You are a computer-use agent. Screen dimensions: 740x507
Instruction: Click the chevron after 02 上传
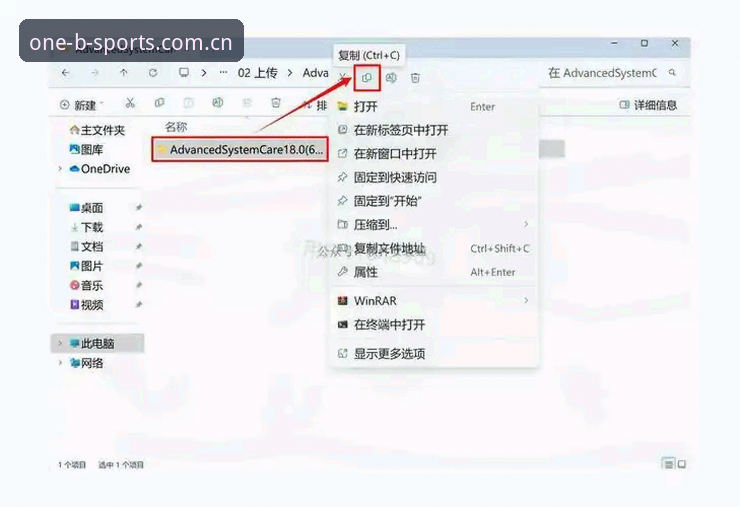[290, 73]
